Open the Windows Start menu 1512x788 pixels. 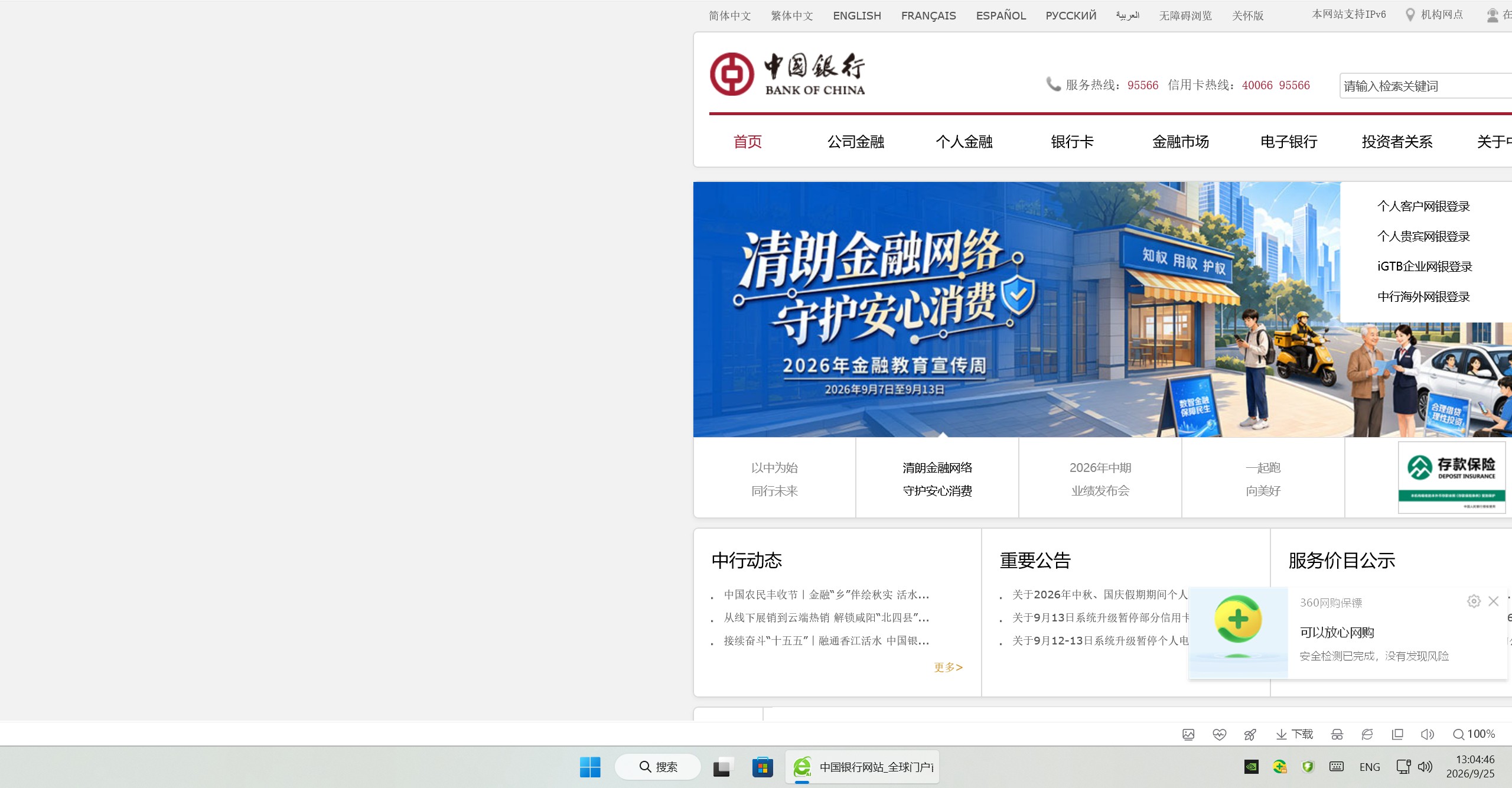click(x=590, y=767)
